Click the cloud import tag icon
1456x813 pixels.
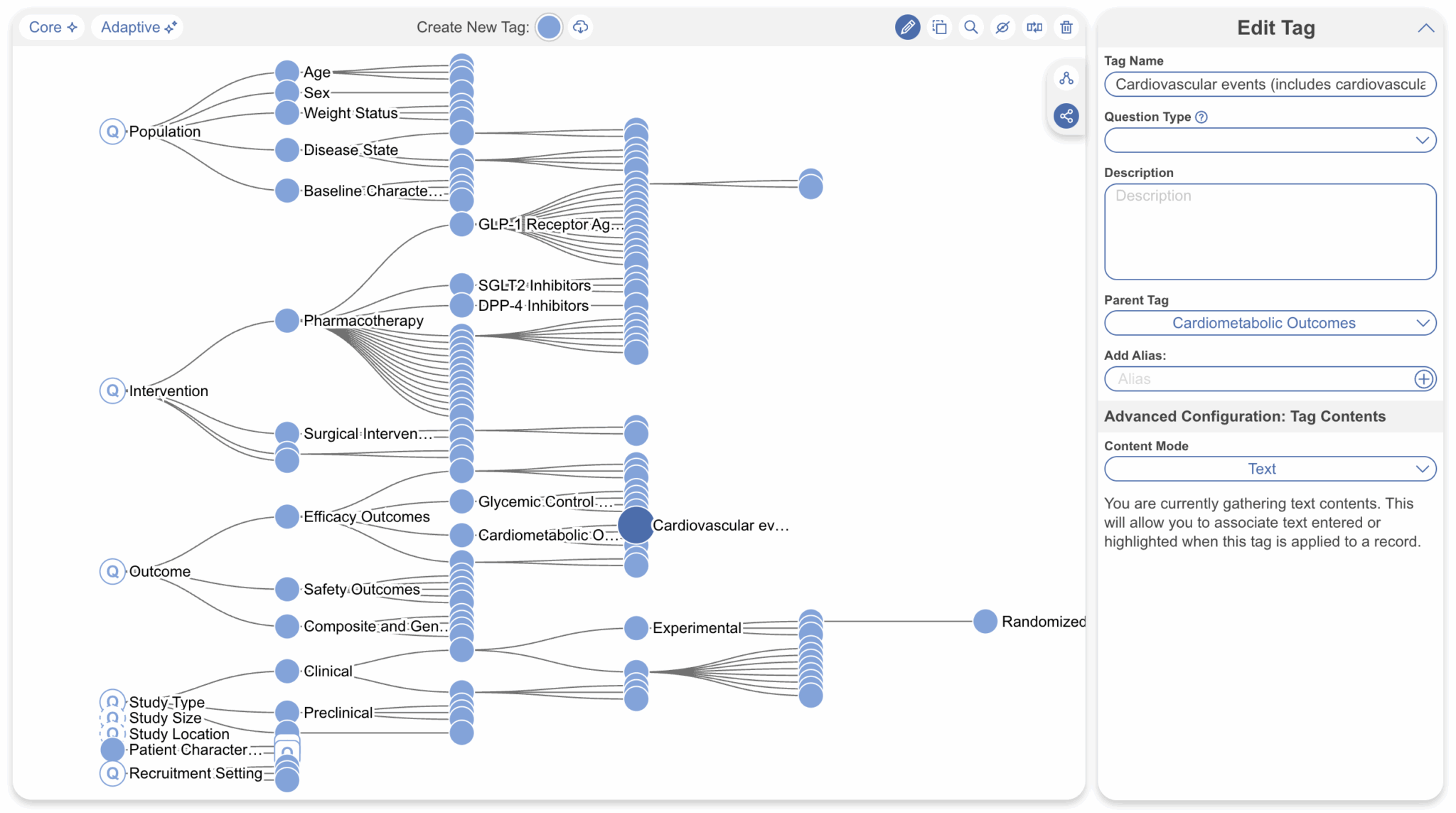581,27
